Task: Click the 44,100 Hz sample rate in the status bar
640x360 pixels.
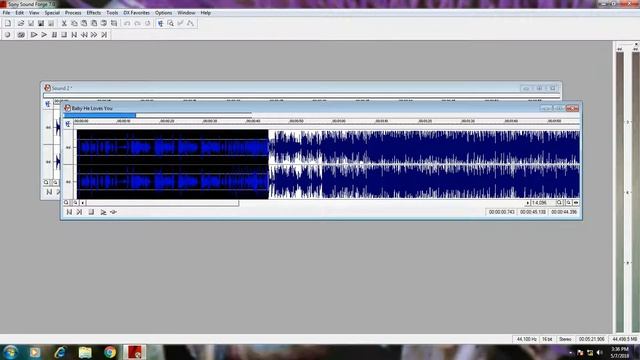Action: point(526,339)
